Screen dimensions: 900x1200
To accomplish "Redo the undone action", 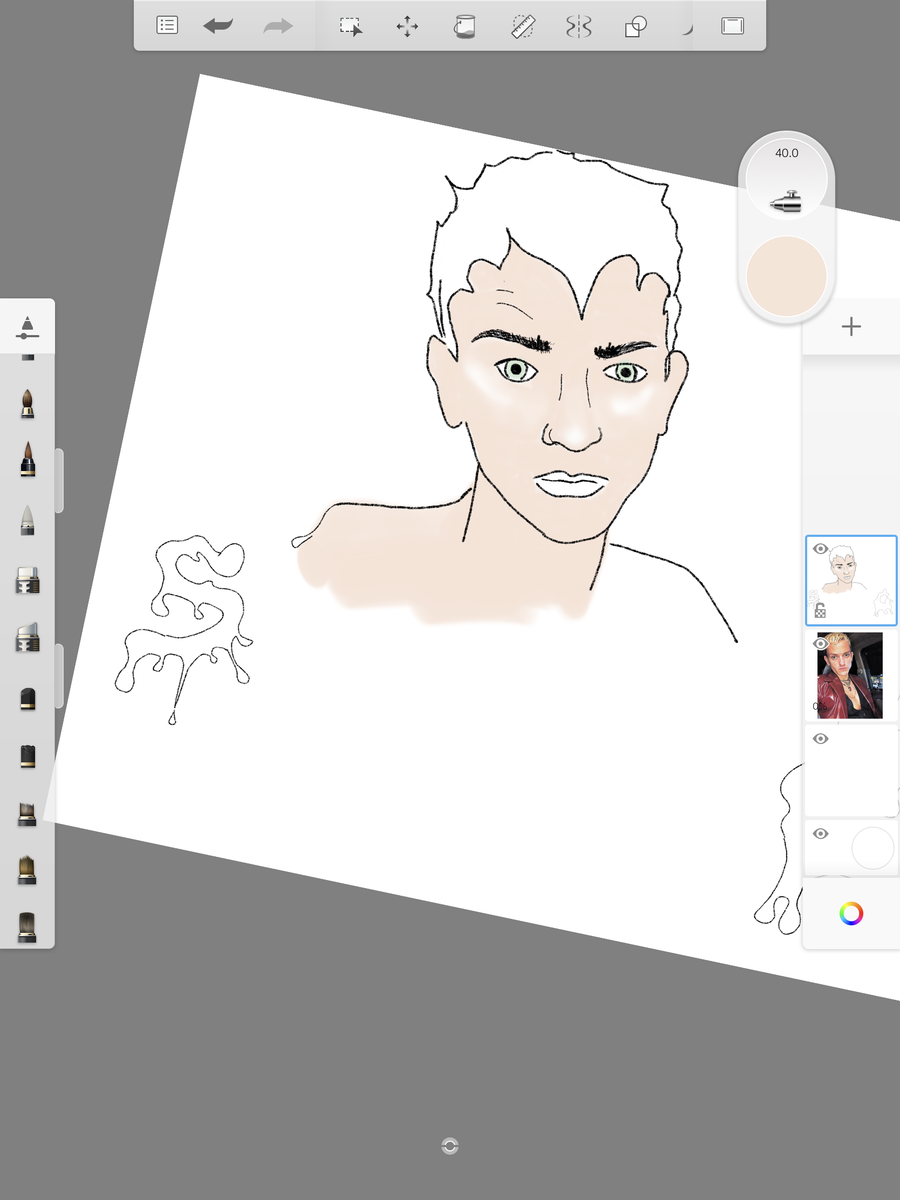I will [278, 26].
